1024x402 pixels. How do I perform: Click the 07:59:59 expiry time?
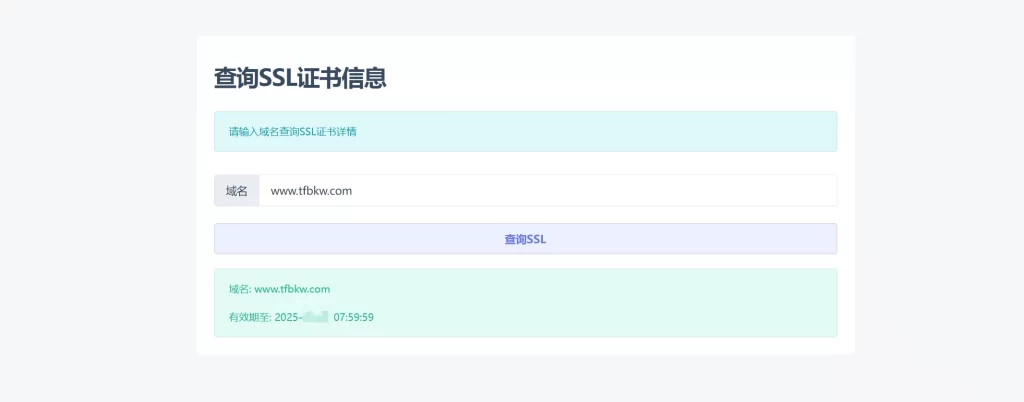pos(353,317)
